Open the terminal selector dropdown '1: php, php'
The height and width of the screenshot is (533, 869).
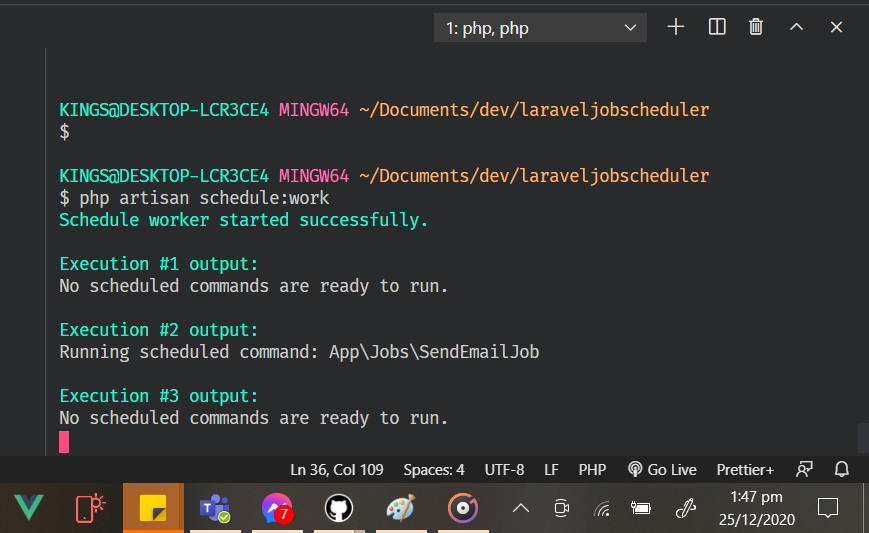(540, 28)
